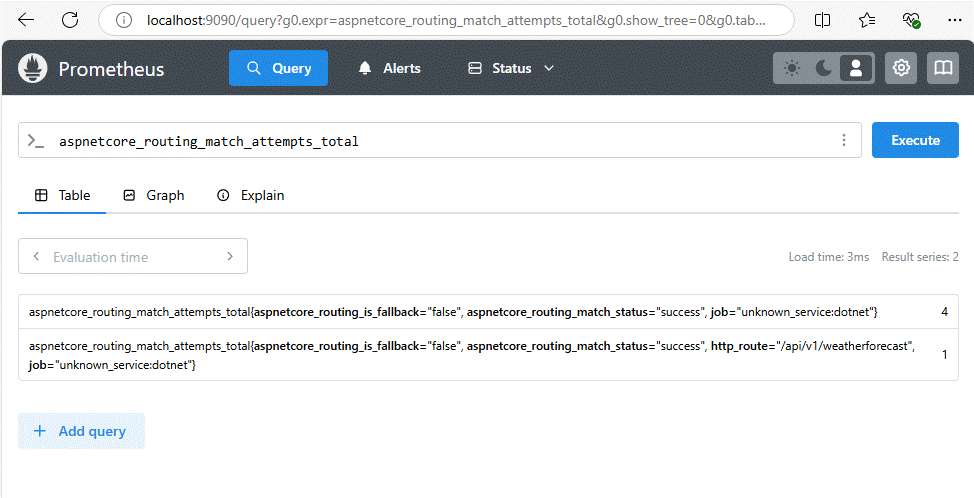Open browser essentials heart icon

911,20
